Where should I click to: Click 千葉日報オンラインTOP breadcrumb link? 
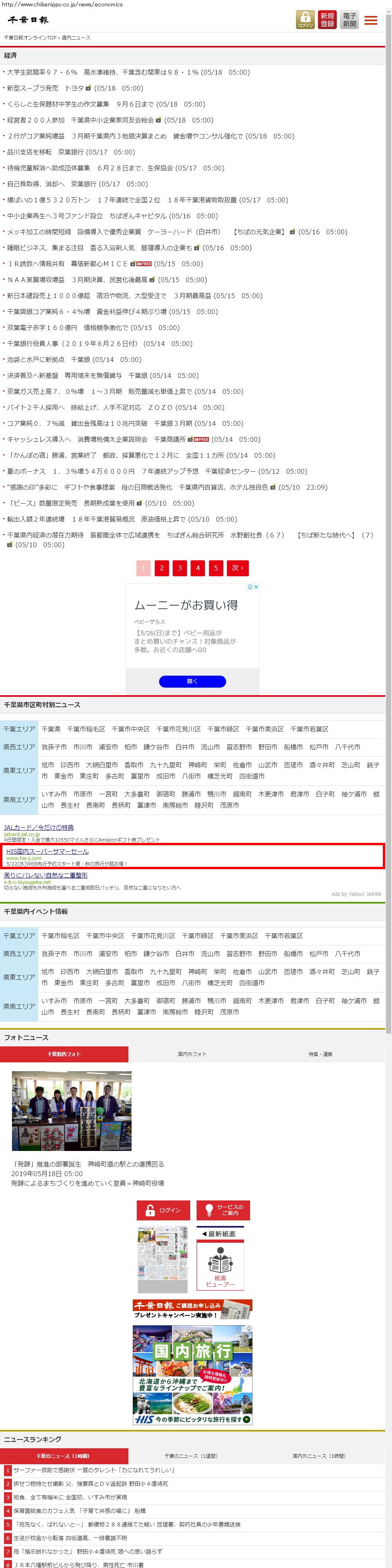(x=30, y=38)
